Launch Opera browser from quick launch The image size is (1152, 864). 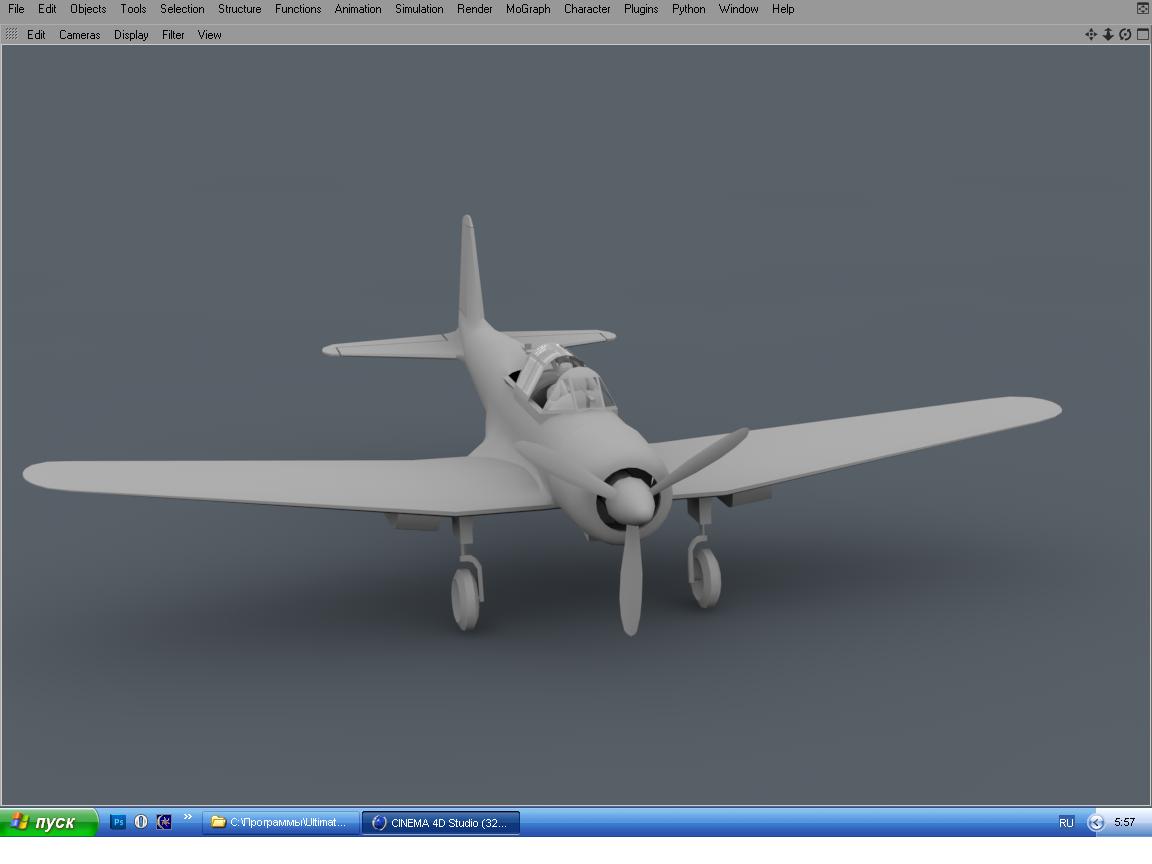pyautogui.click(x=141, y=822)
